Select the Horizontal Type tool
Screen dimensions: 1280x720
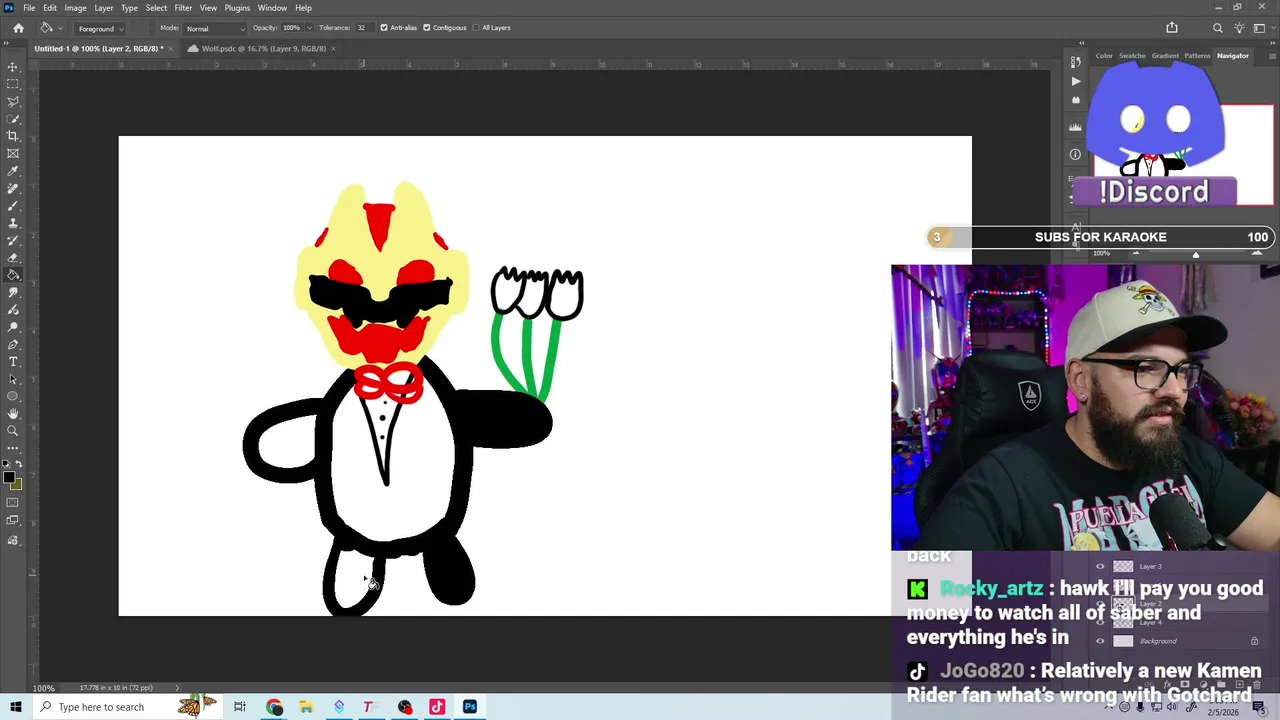pos(13,361)
